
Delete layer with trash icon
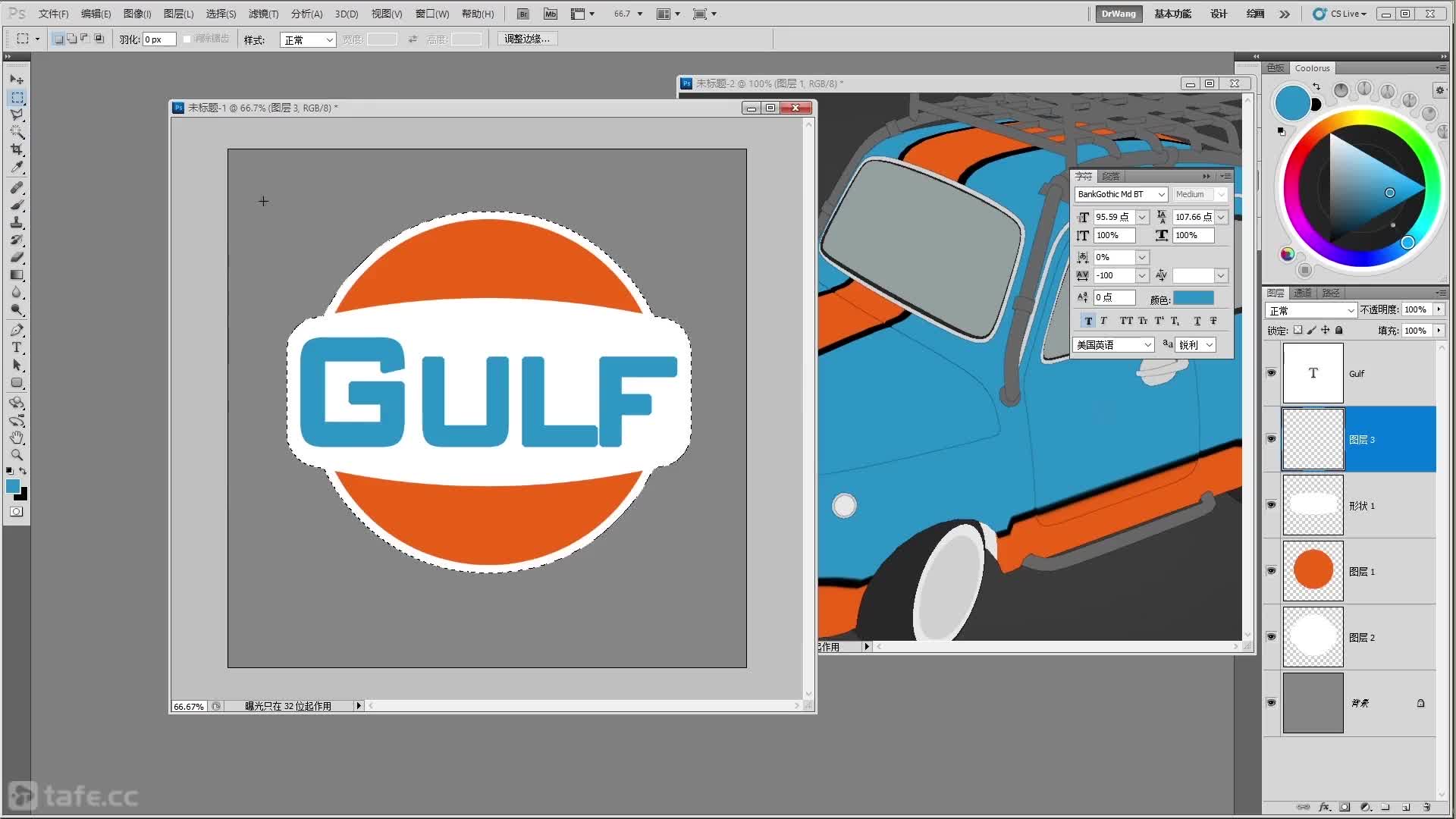click(x=1426, y=807)
